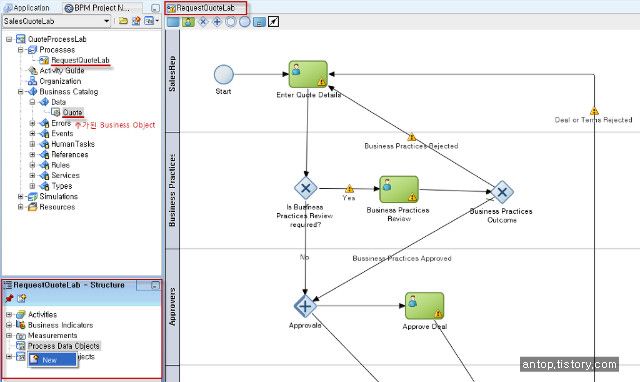Viewport: 640px width, 382px height.
Task: Expand the Events module
Action: pos(32,133)
